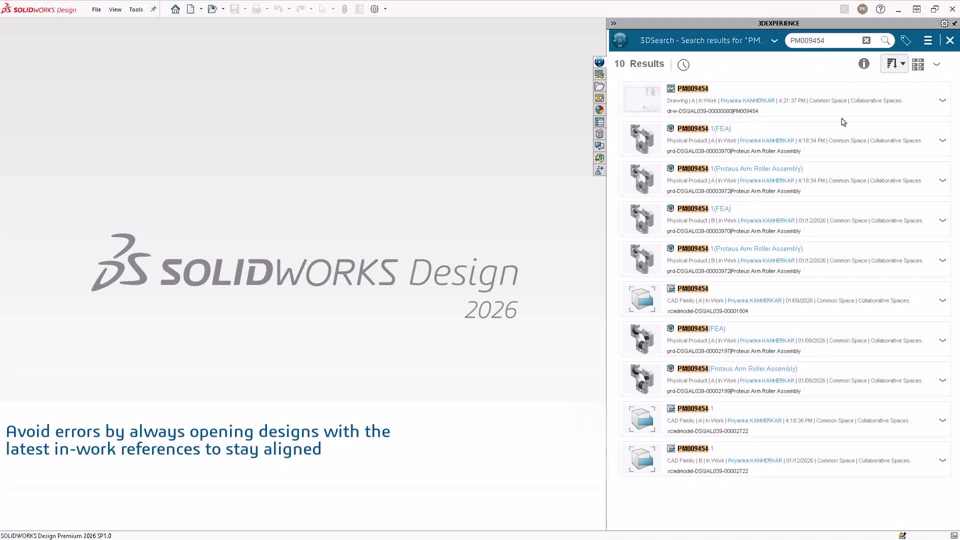Open the Design Library folder tab

point(599,86)
